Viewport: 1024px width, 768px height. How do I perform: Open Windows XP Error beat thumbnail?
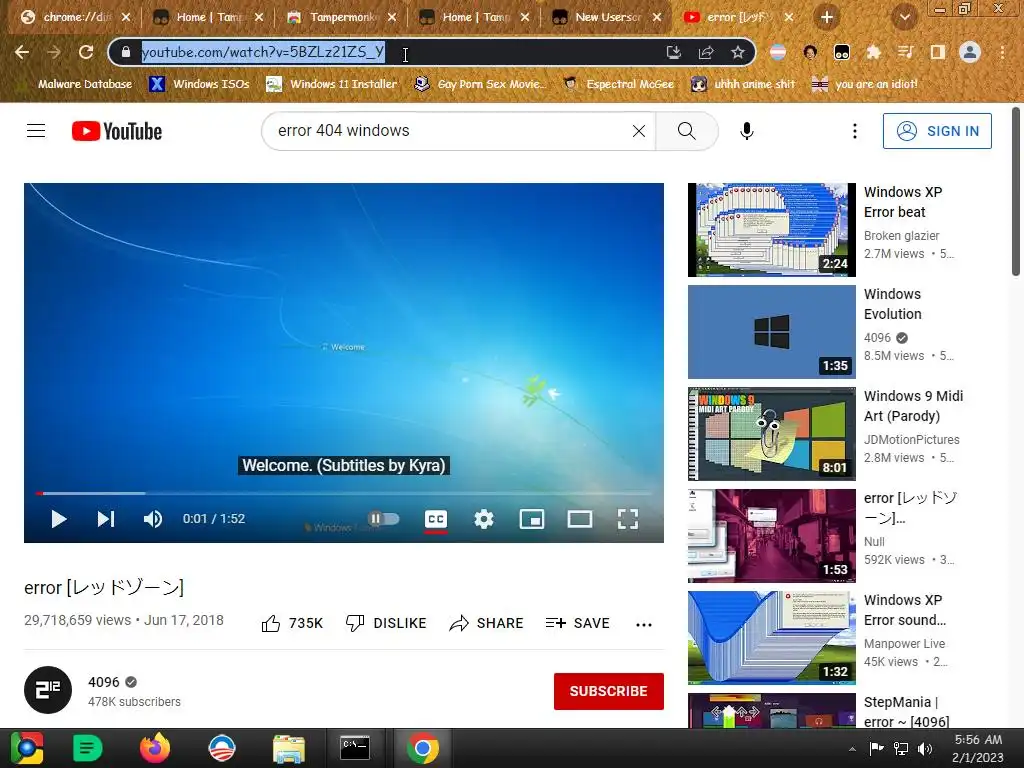771,230
